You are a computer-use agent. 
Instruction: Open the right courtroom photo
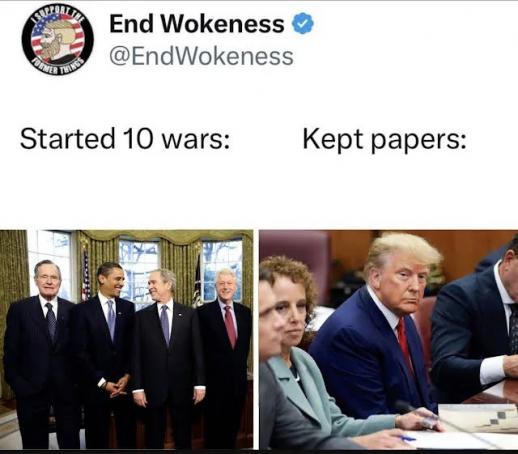click(389, 339)
